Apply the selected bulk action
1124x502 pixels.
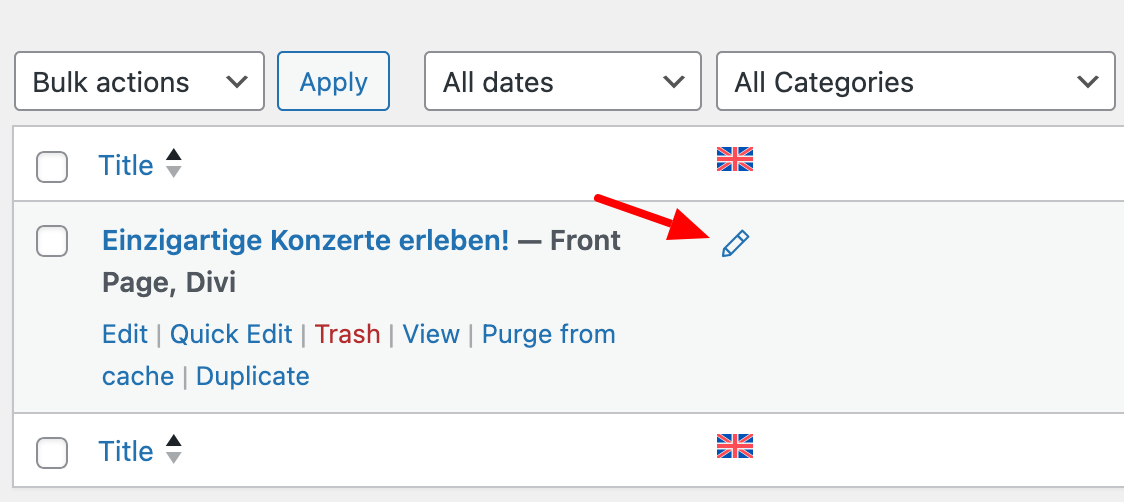click(x=333, y=81)
